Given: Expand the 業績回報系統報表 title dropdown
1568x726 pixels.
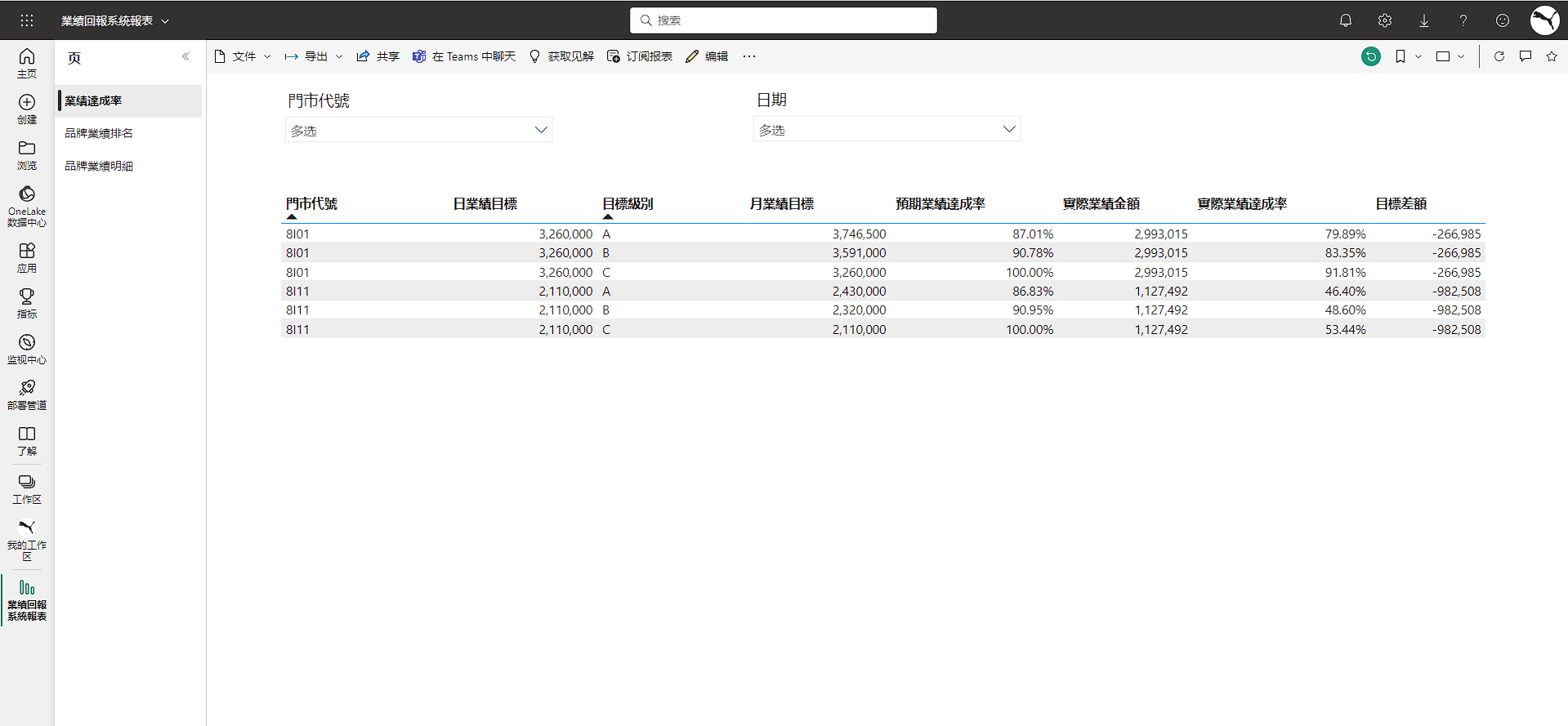Looking at the screenshot, I should point(165,21).
